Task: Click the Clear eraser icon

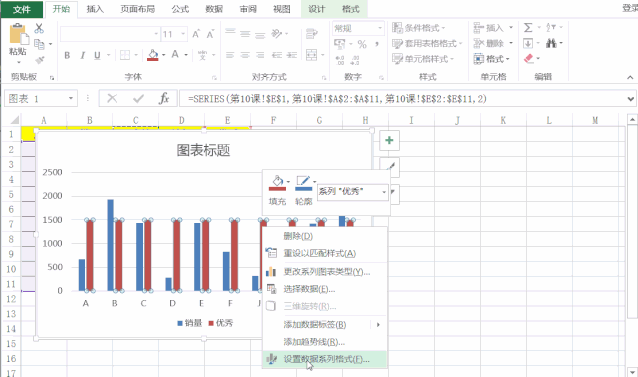Action: click(x=529, y=59)
